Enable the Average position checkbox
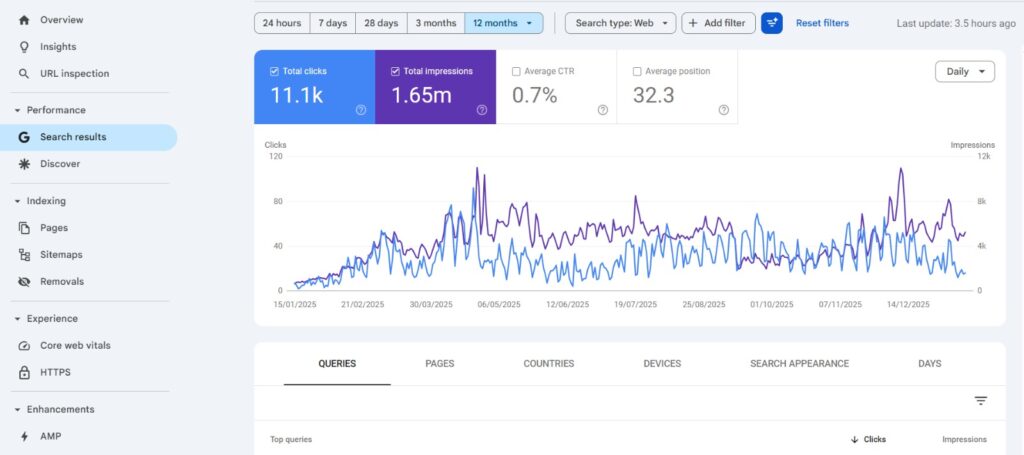1024x455 pixels. pos(637,72)
